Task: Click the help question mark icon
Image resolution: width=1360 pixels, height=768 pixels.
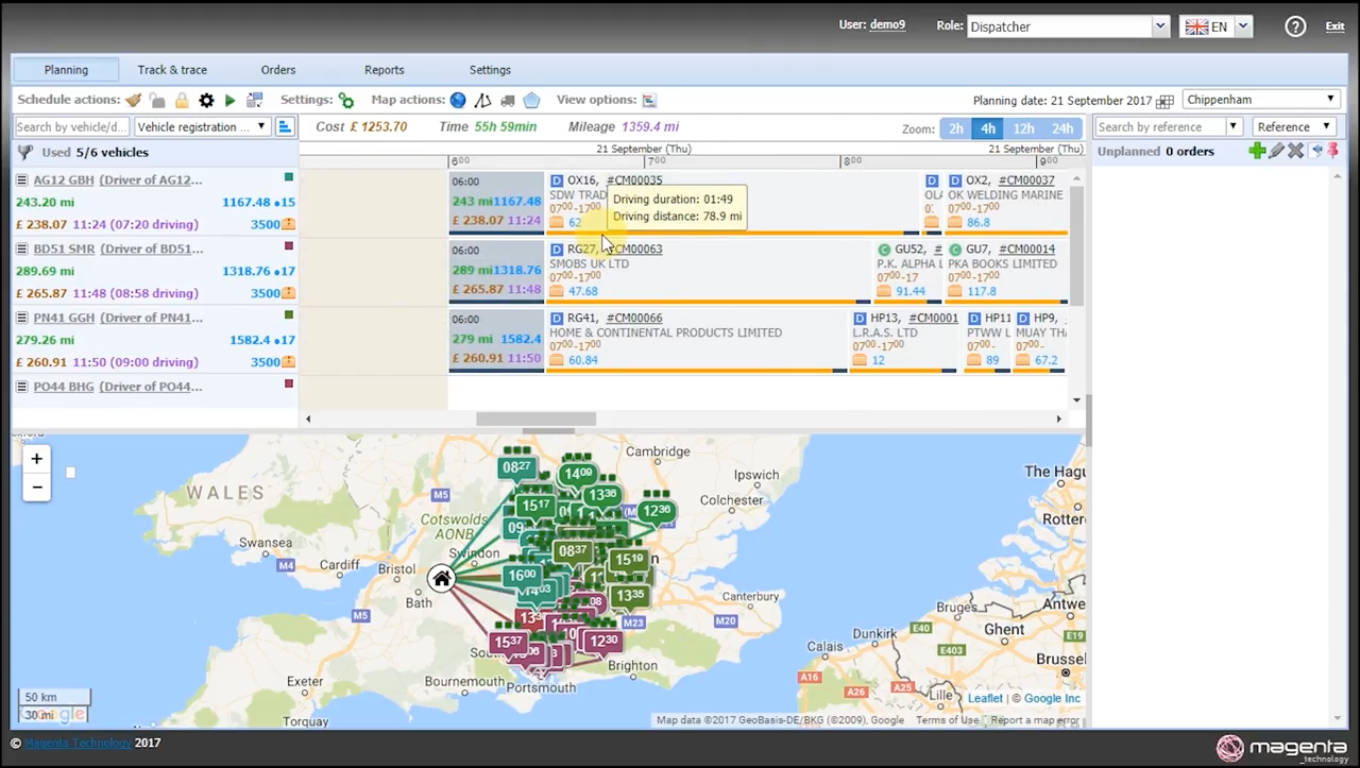Action: tap(1295, 27)
